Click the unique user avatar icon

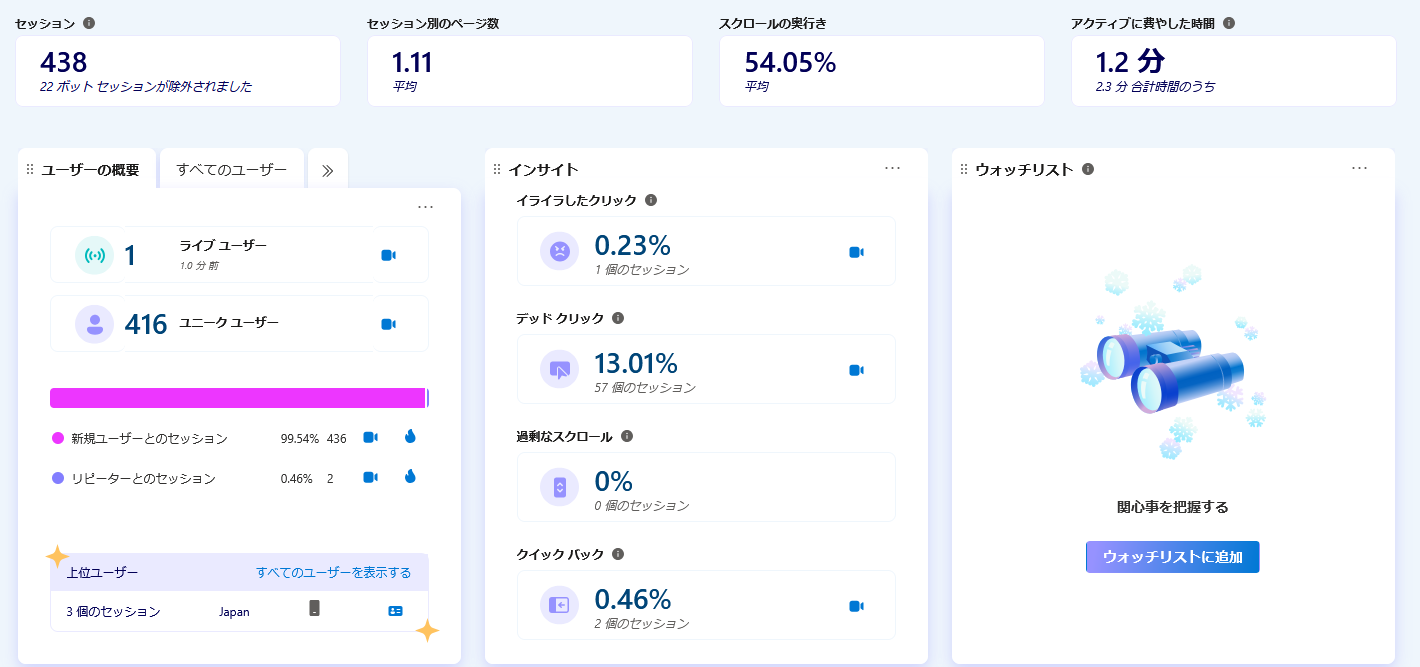(x=94, y=324)
